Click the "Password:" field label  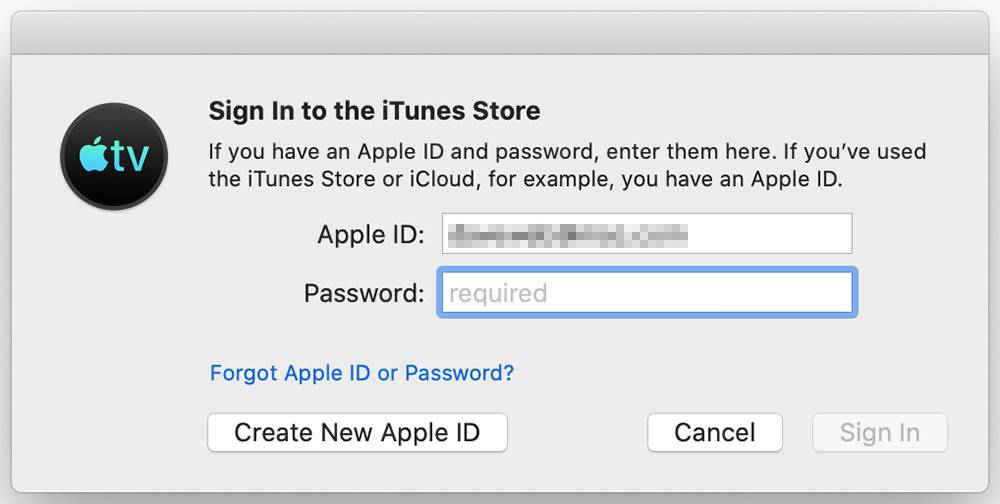pyautogui.click(x=364, y=293)
